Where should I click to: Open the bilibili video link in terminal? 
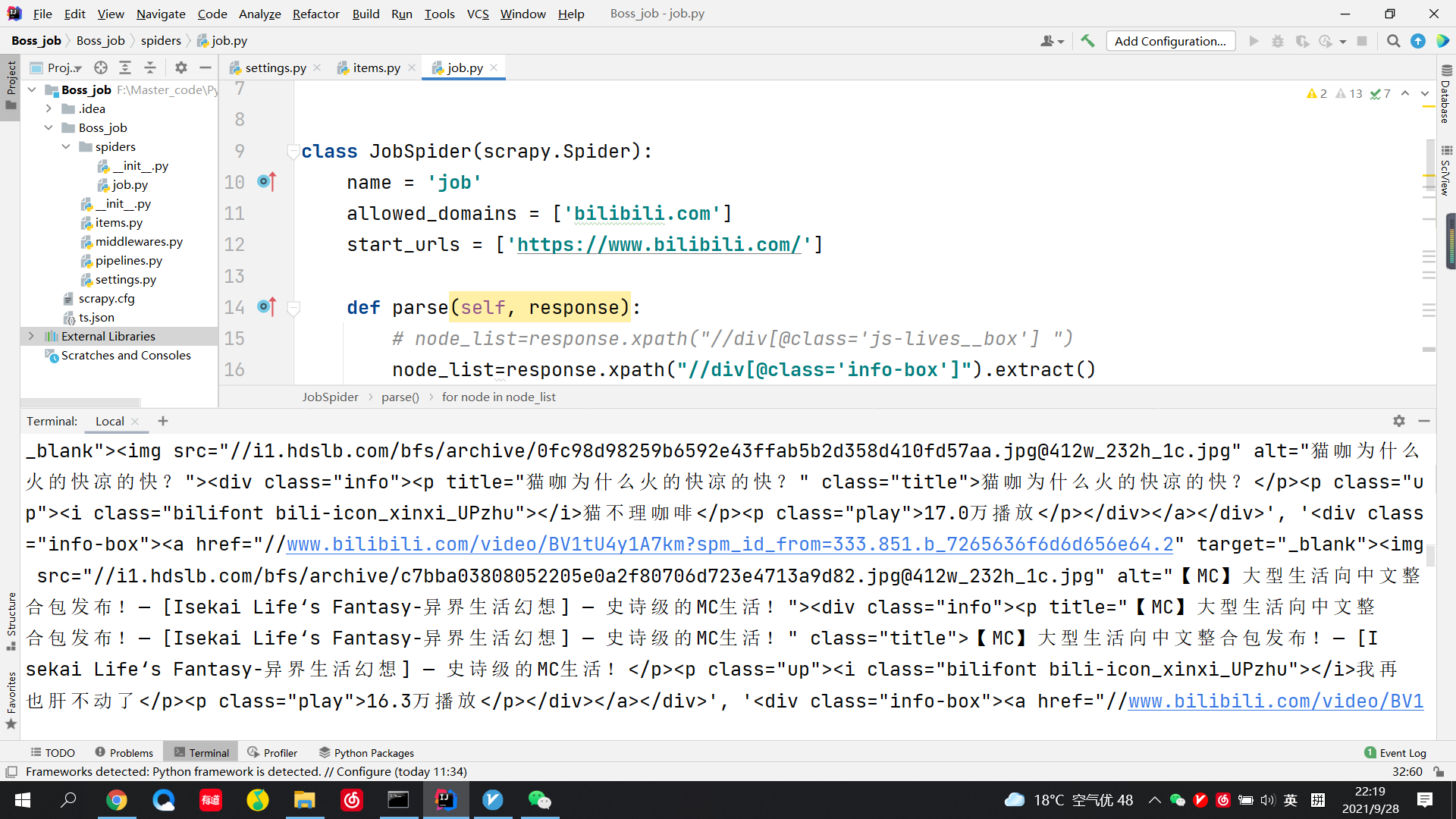(x=730, y=544)
